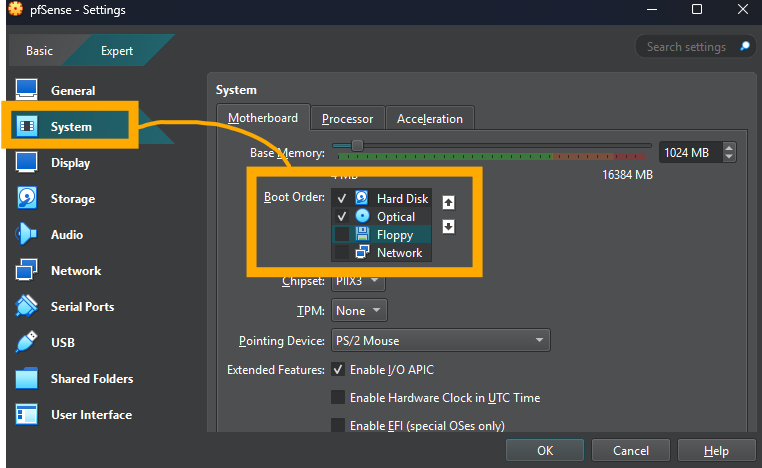
Task: Click the Hard Disk icon in boot order
Action: click(362, 198)
